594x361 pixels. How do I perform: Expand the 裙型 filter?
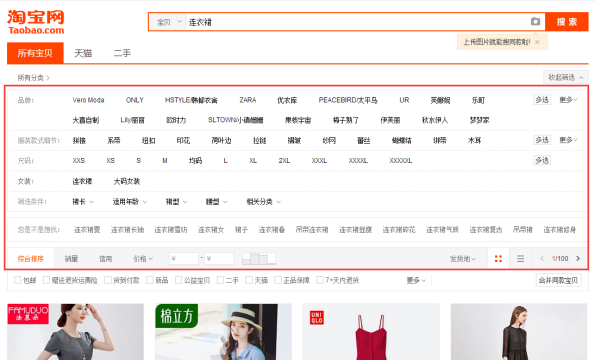pos(176,202)
